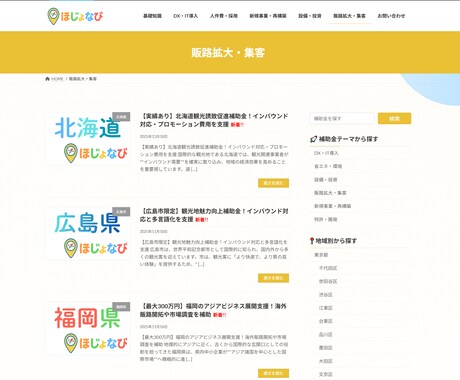
Task: Open the 広島県 article thumbnail
Action: pyautogui.click(x=88, y=233)
